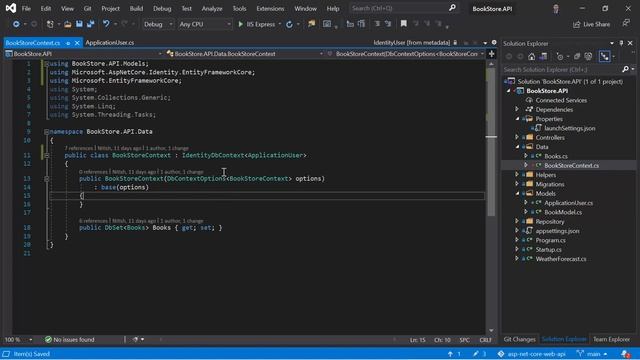
Task: Toggle the highlighted button in Solution Explorer toolbar
Action: [x=604, y=56]
